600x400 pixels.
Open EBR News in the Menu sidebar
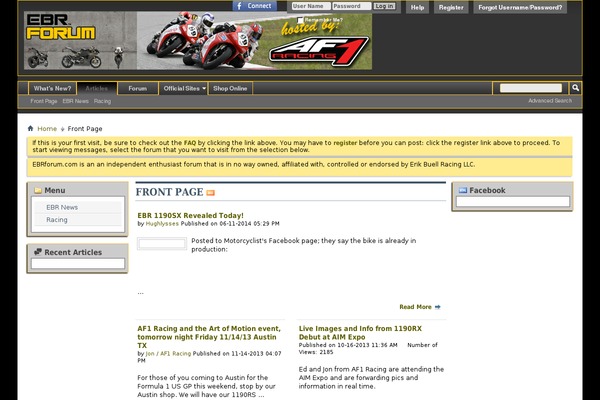(x=62, y=207)
